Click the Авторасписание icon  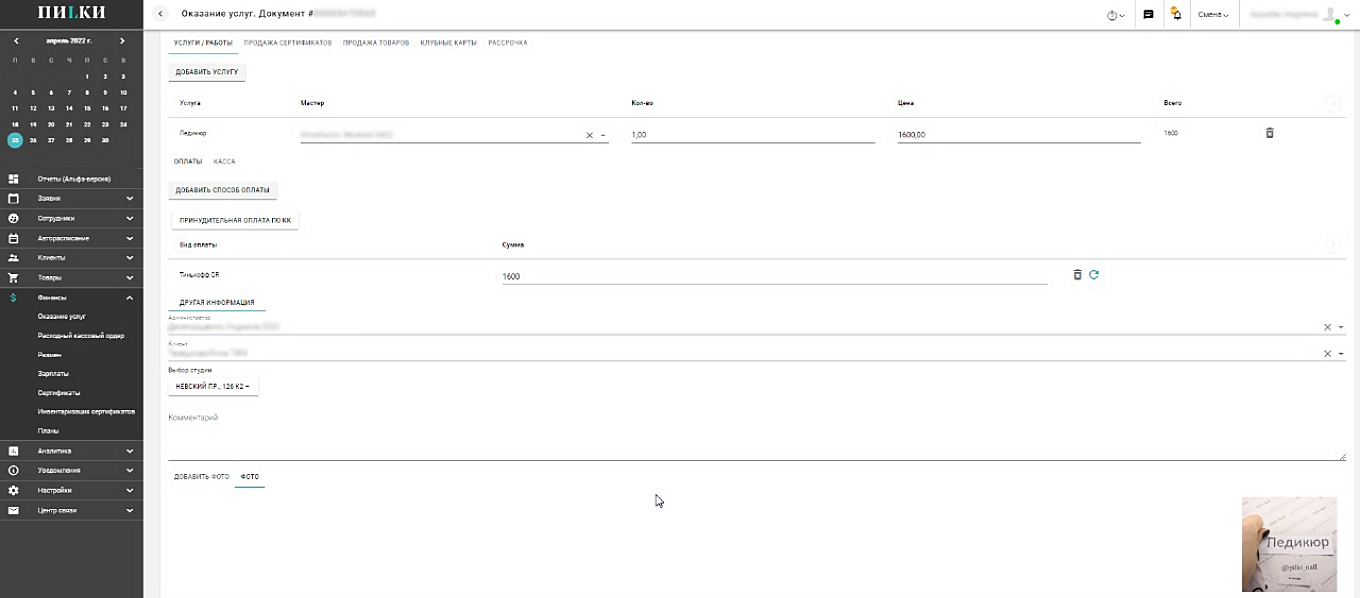tap(14, 238)
